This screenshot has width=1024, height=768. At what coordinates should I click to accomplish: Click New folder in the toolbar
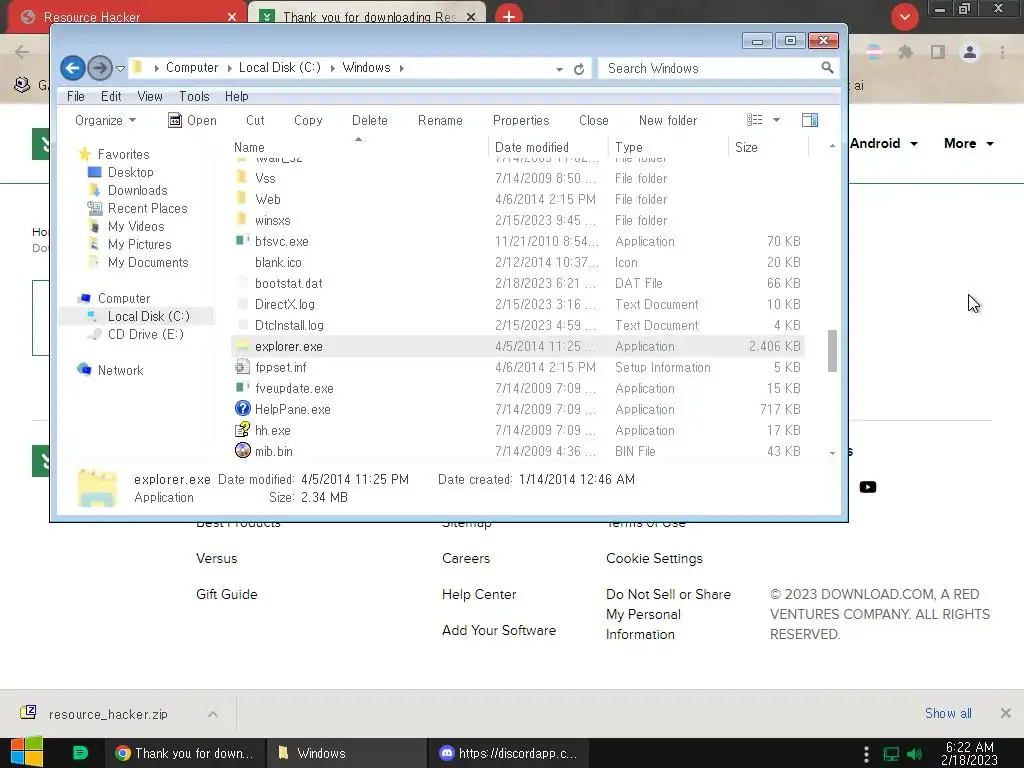667,120
